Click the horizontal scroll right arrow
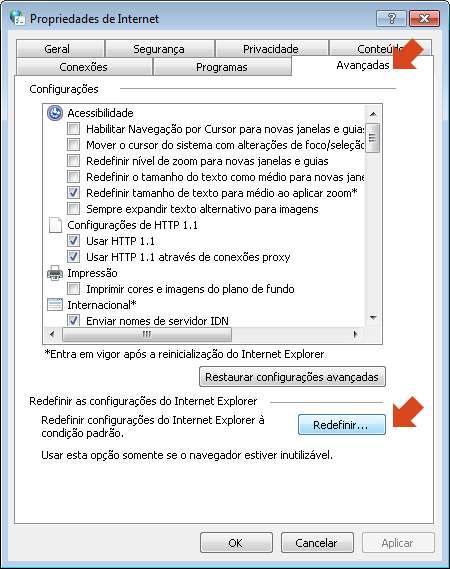This screenshot has width=450, height=569. click(356, 334)
